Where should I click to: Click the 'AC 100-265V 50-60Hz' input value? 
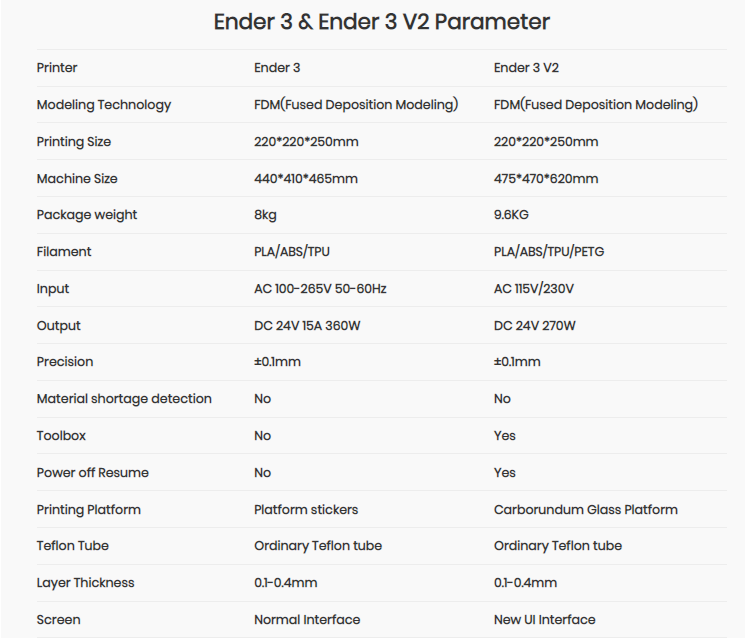320,289
